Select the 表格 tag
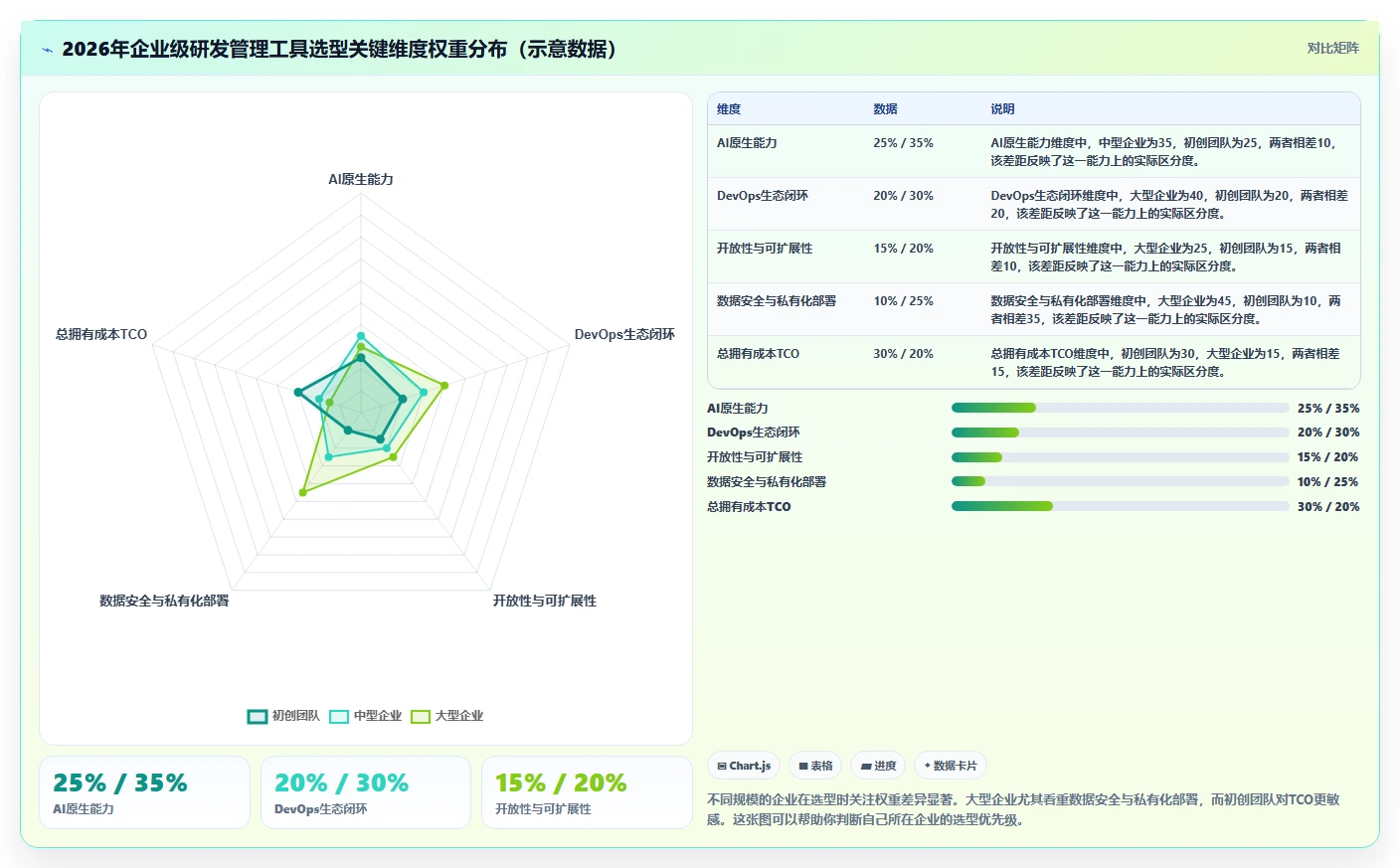The width and height of the screenshot is (1400, 868). 815,766
